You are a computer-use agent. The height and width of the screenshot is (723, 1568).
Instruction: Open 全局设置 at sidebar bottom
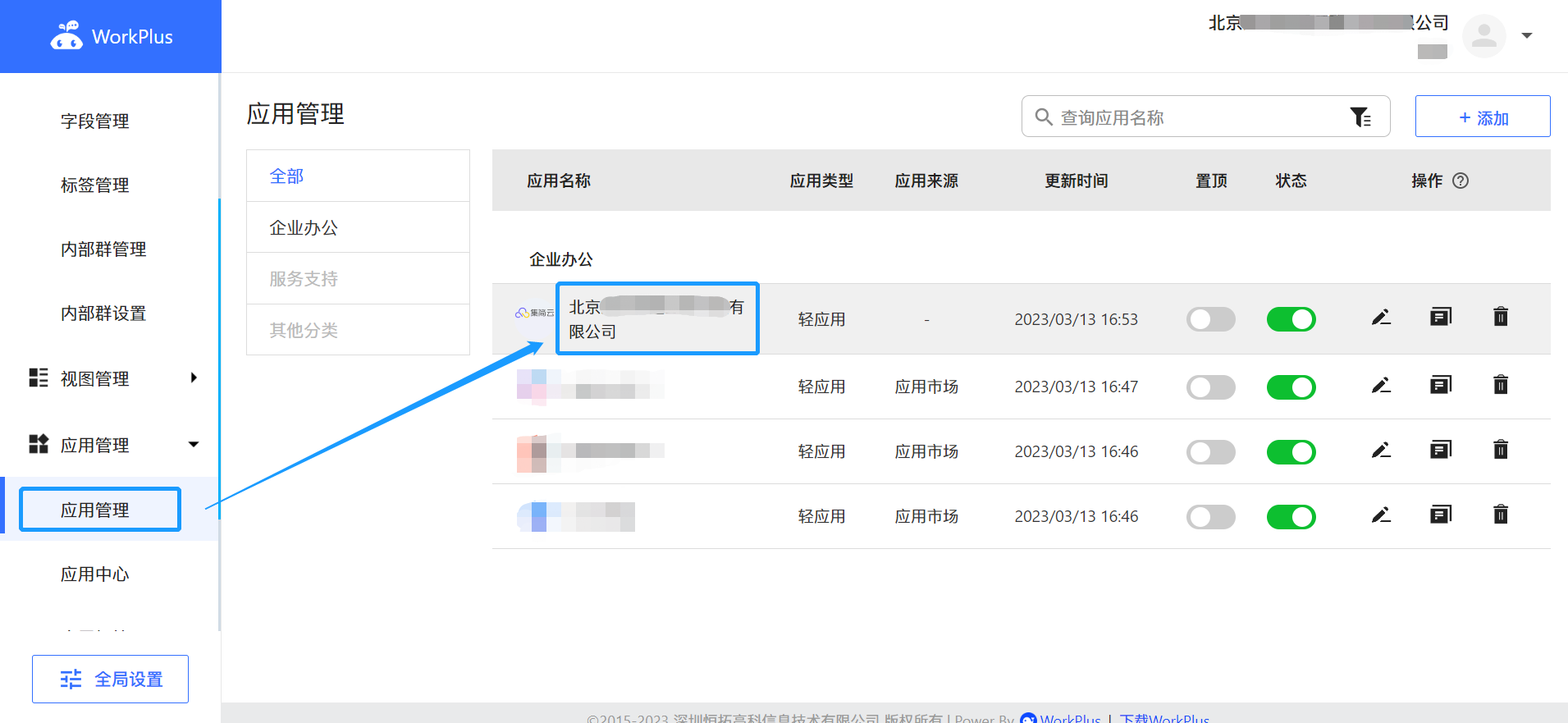[111, 680]
